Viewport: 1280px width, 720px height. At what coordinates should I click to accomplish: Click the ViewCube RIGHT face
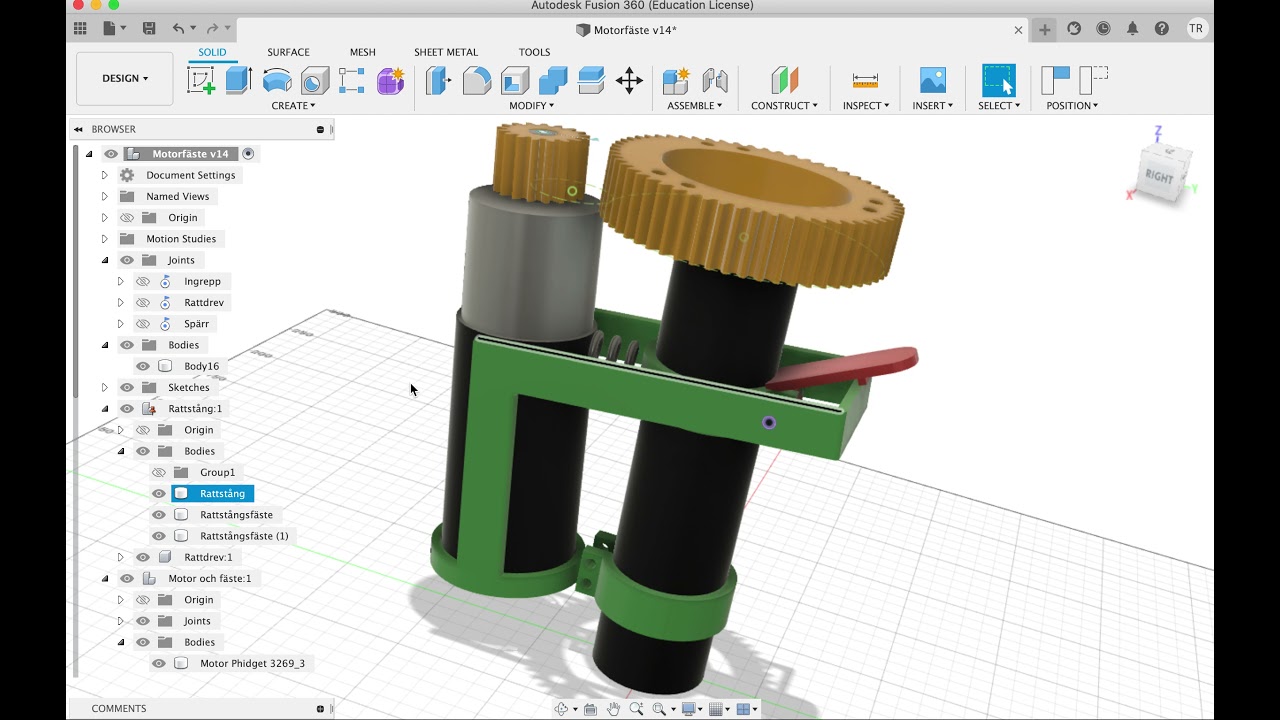(1159, 177)
